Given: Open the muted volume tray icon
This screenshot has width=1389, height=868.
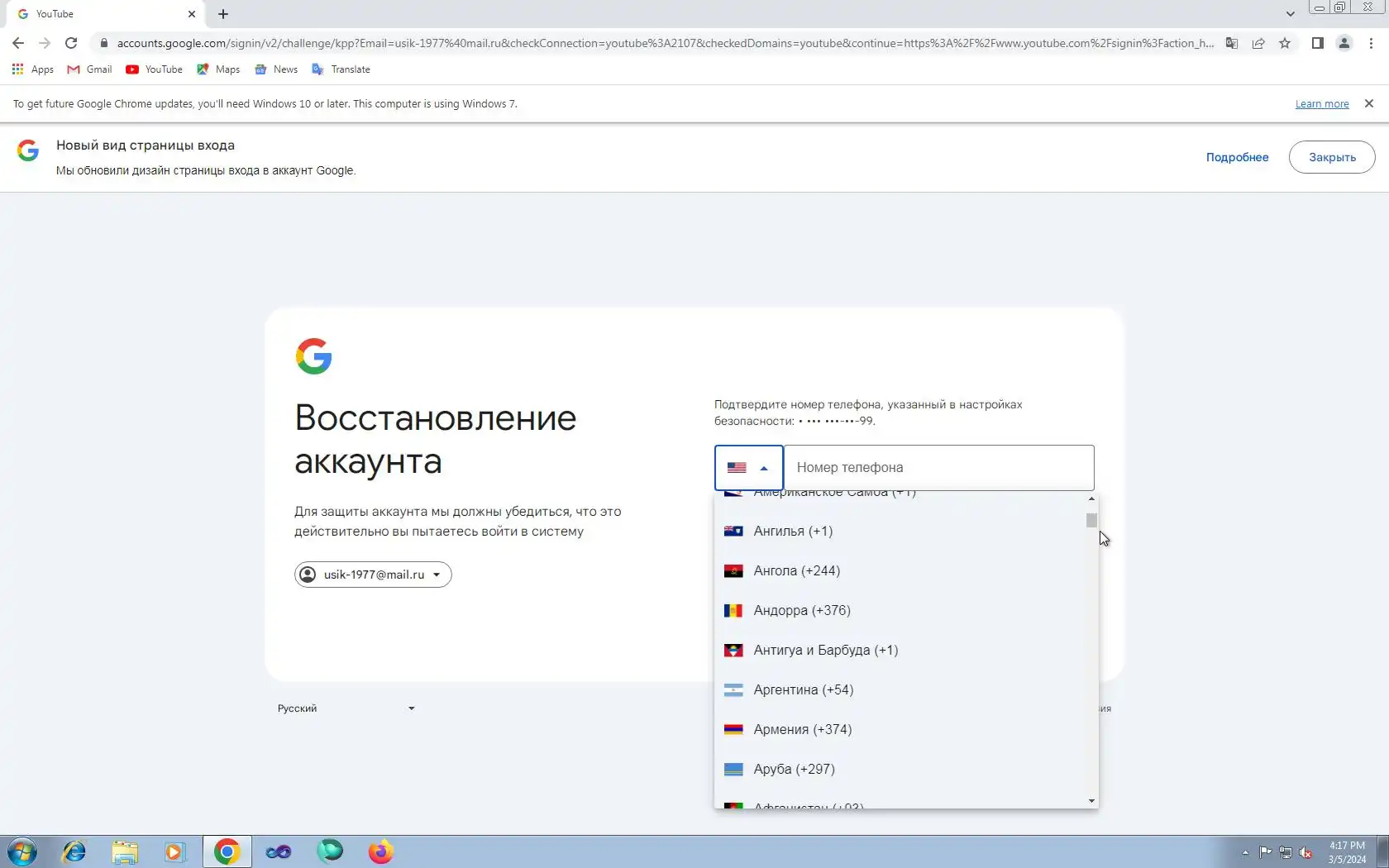Looking at the screenshot, I should point(1306,852).
